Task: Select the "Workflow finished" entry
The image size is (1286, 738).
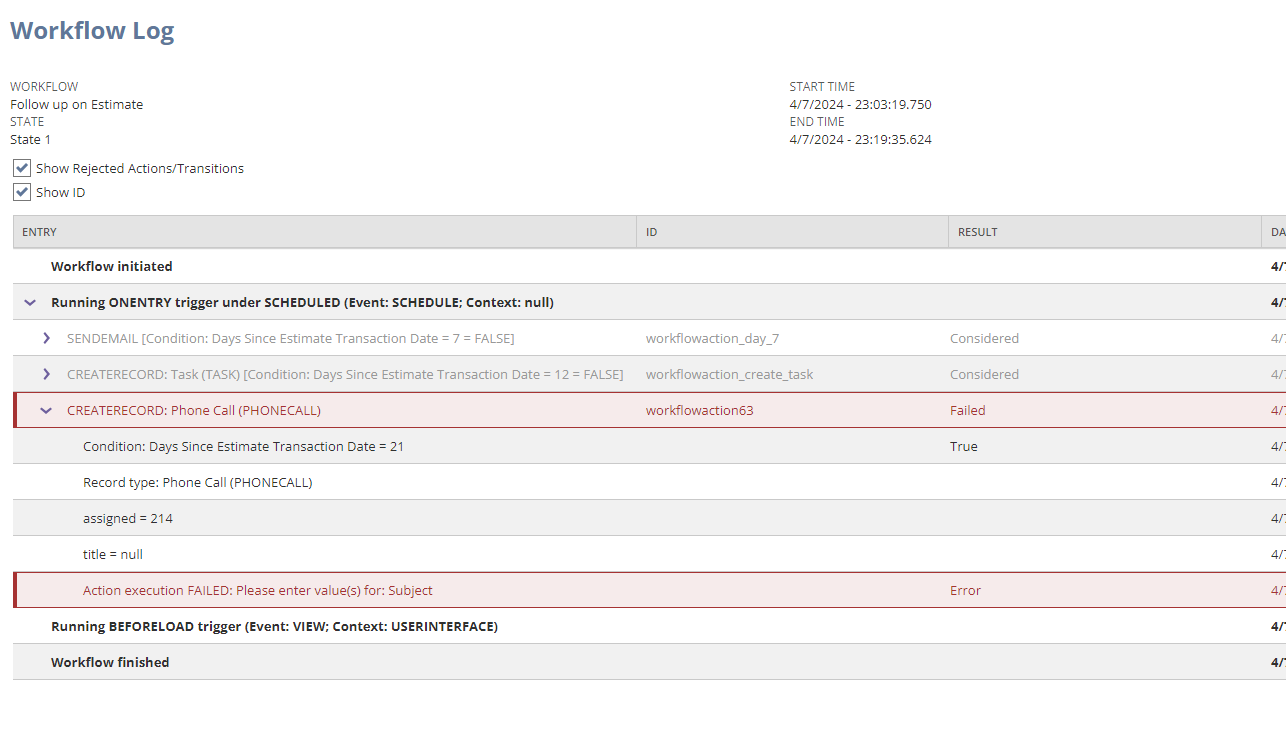Action: point(110,662)
